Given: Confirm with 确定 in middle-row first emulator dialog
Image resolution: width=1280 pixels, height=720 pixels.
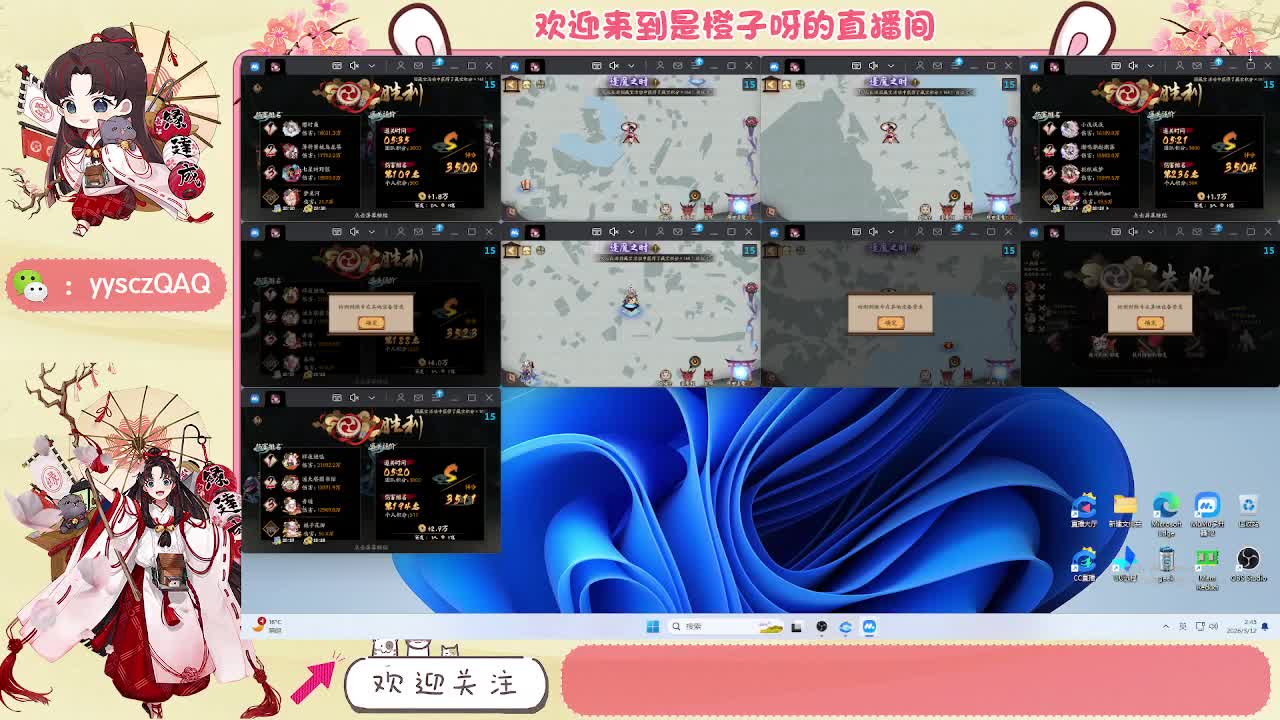Looking at the screenshot, I should pos(371,322).
